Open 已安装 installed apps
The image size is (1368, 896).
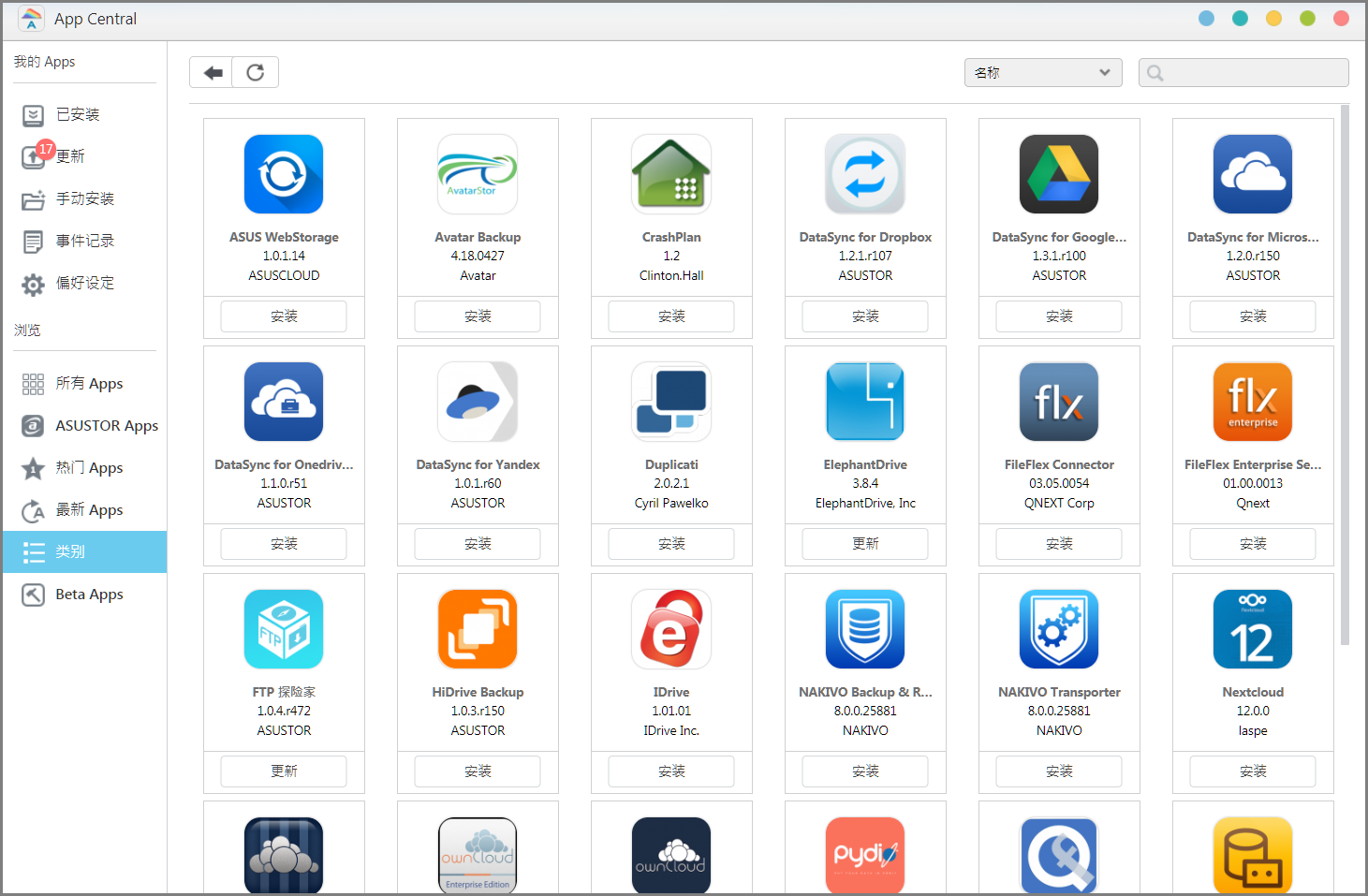[x=84, y=114]
